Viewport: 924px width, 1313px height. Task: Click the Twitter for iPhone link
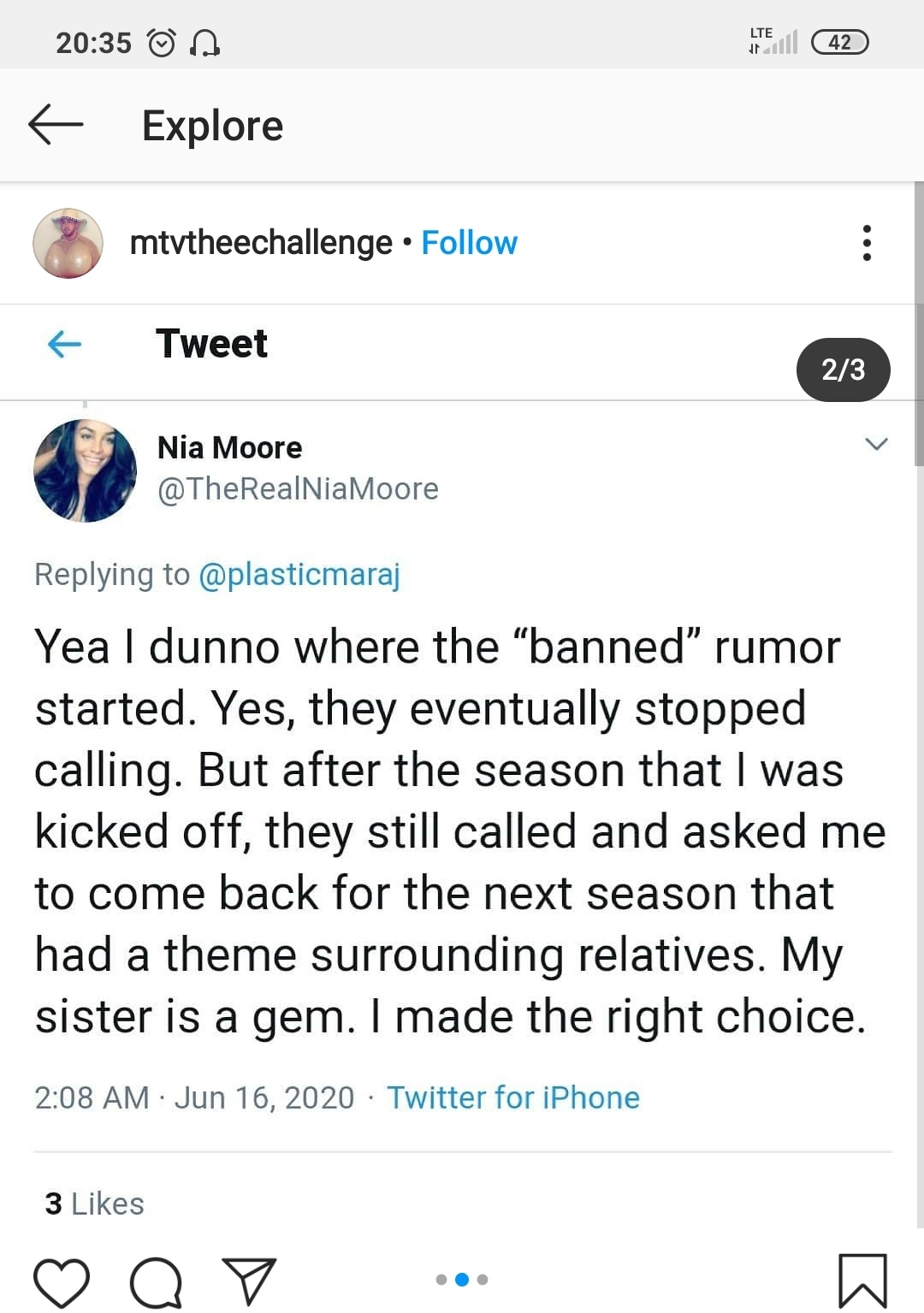[x=513, y=1097]
